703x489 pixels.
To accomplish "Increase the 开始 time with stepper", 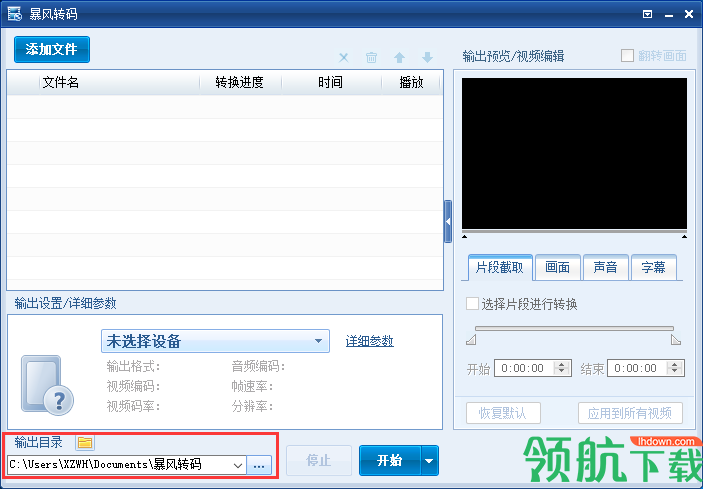I will point(561,364).
